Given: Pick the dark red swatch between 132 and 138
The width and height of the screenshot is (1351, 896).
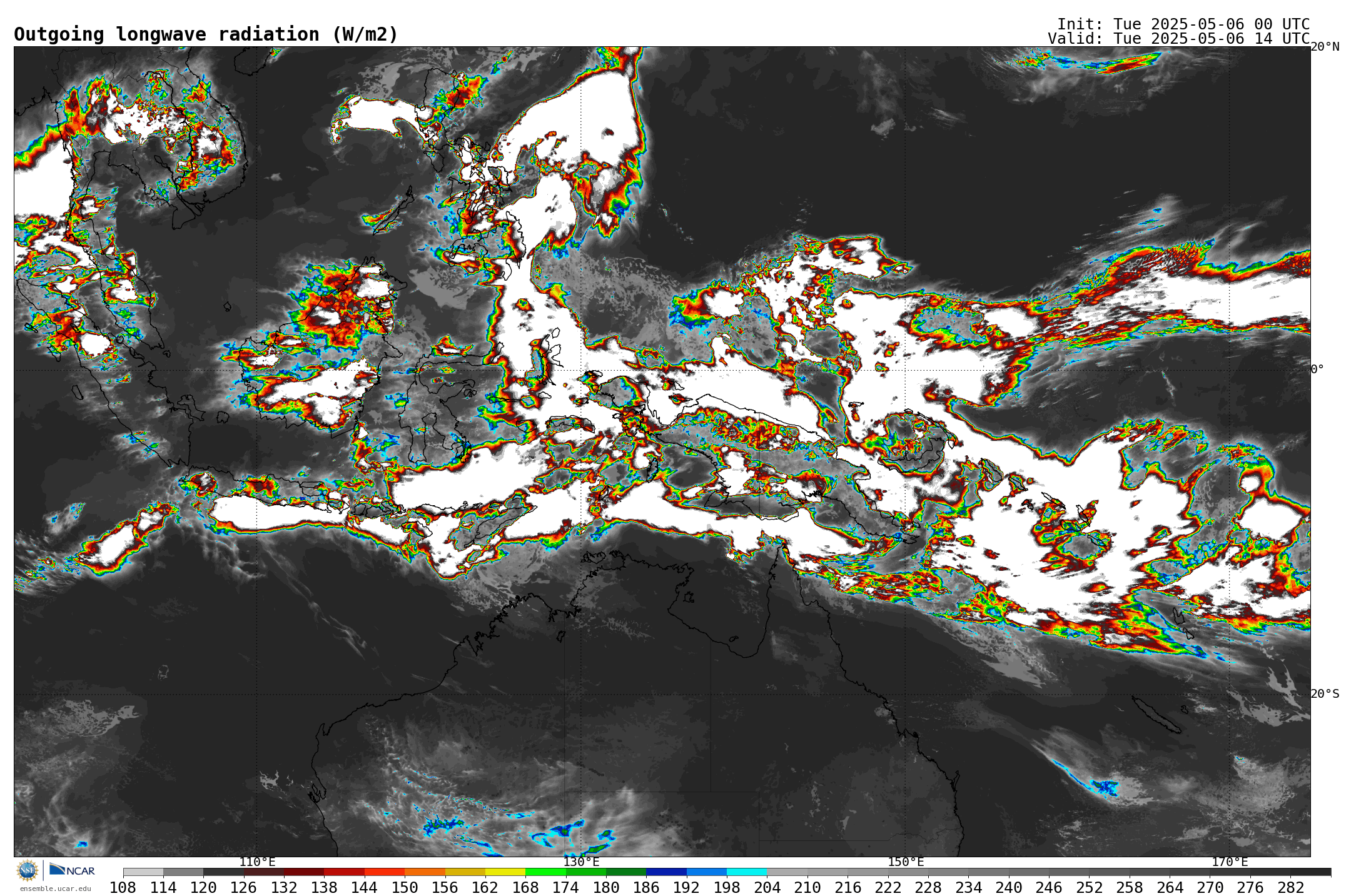Looking at the screenshot, I should (x=304, y=872).
